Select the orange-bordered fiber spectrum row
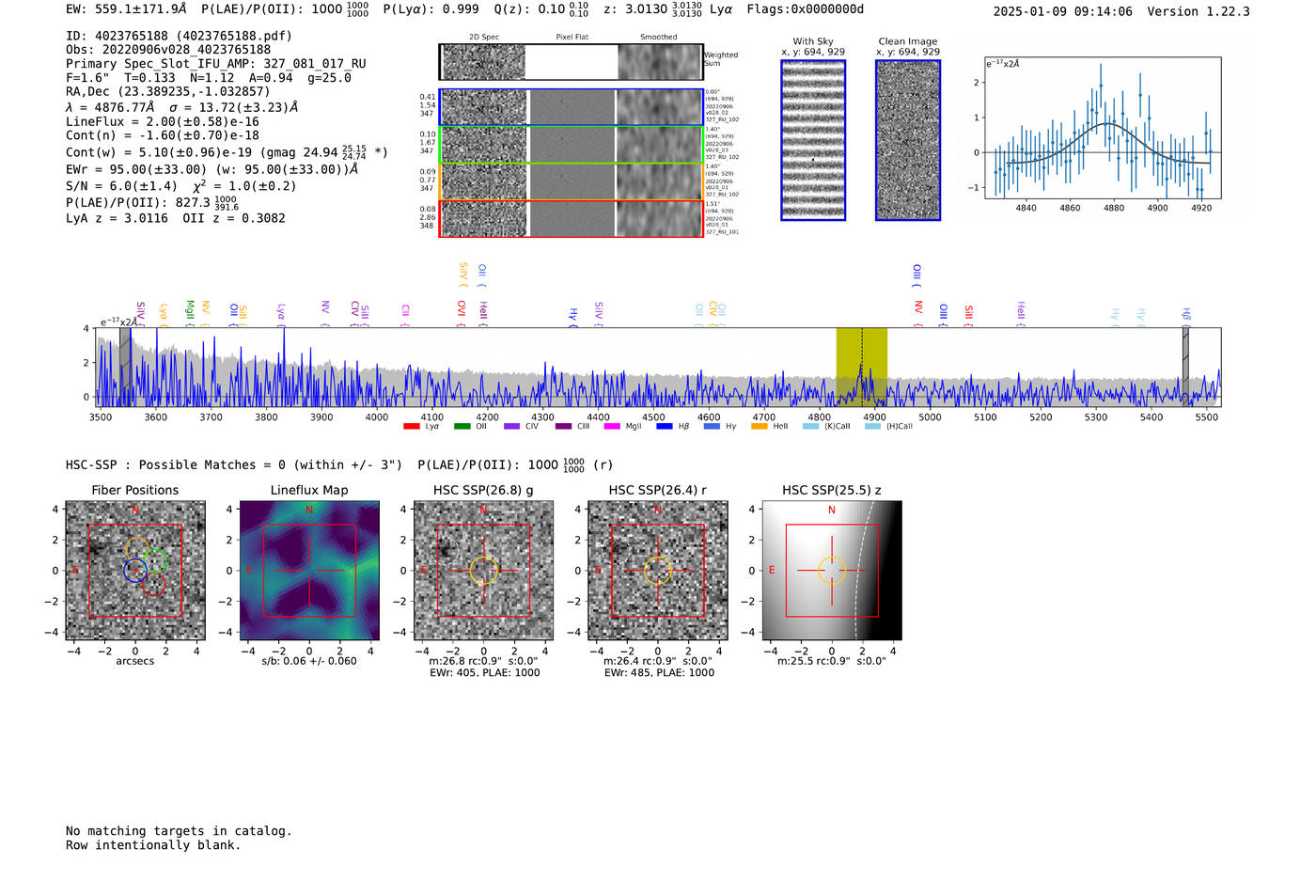The width and height of the screenshot is (1316, 896). 571,181
